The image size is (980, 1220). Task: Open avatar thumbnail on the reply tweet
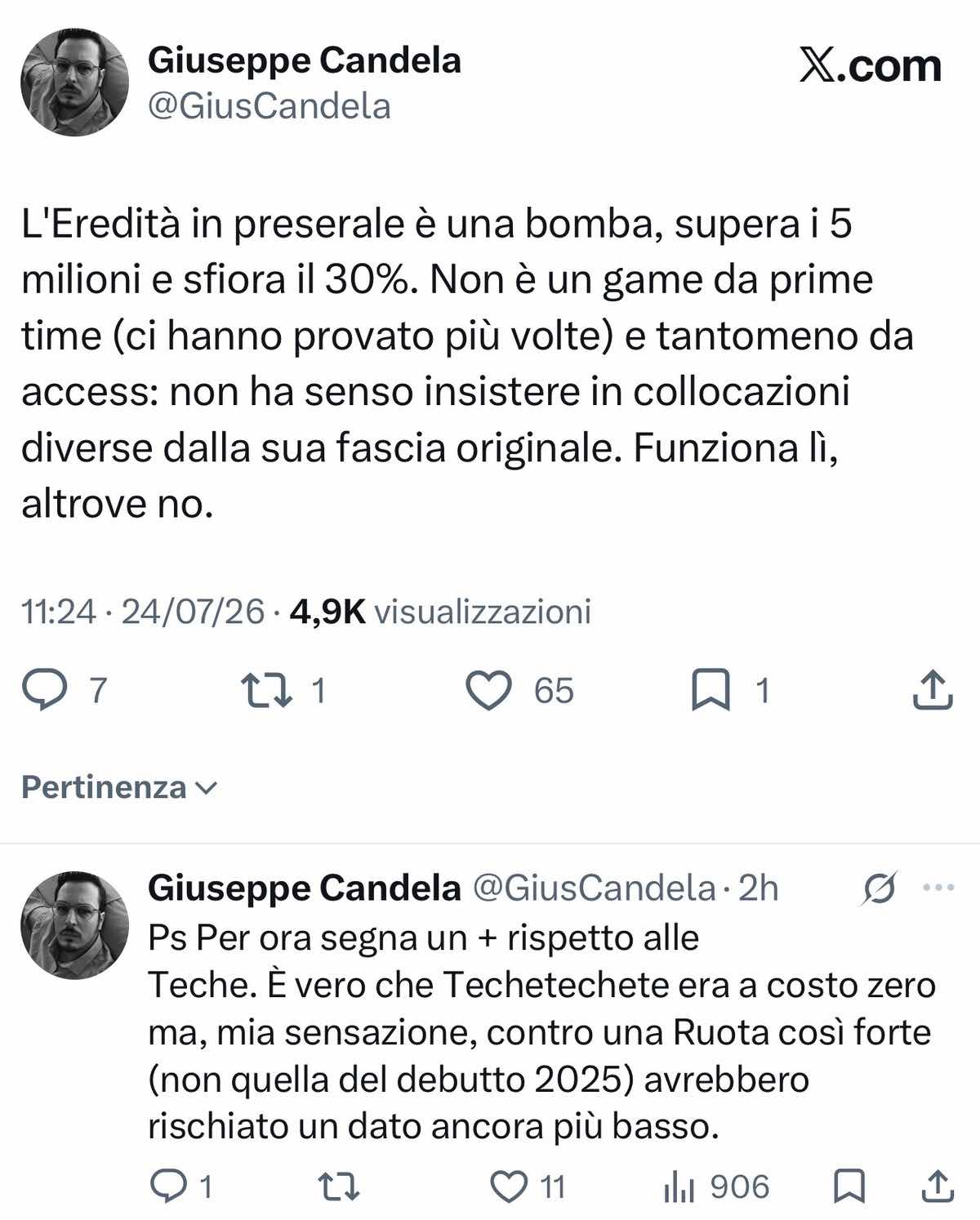click(x=74, y=925)
